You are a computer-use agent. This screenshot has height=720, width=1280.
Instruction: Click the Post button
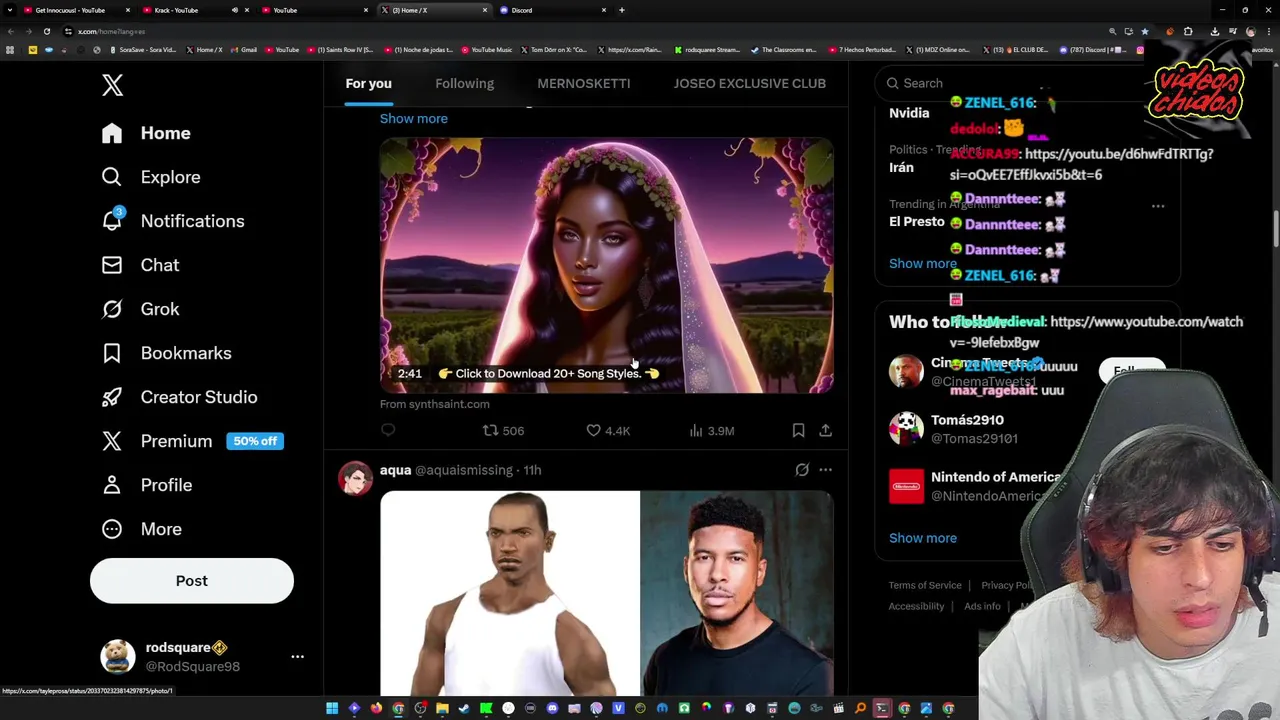pos(192,581)
